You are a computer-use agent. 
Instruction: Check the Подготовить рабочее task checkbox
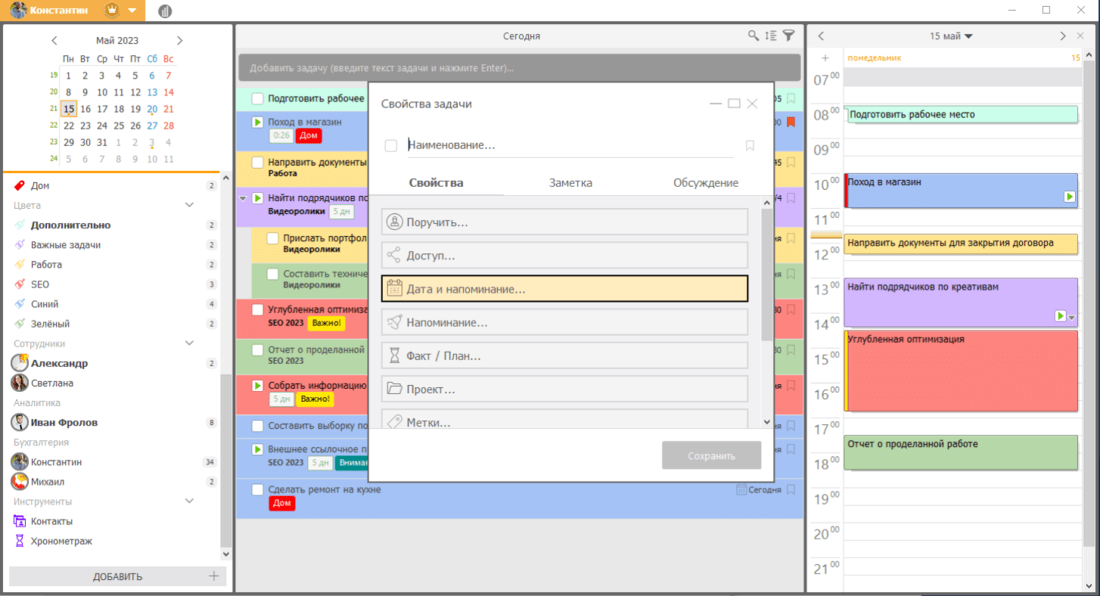257,99
